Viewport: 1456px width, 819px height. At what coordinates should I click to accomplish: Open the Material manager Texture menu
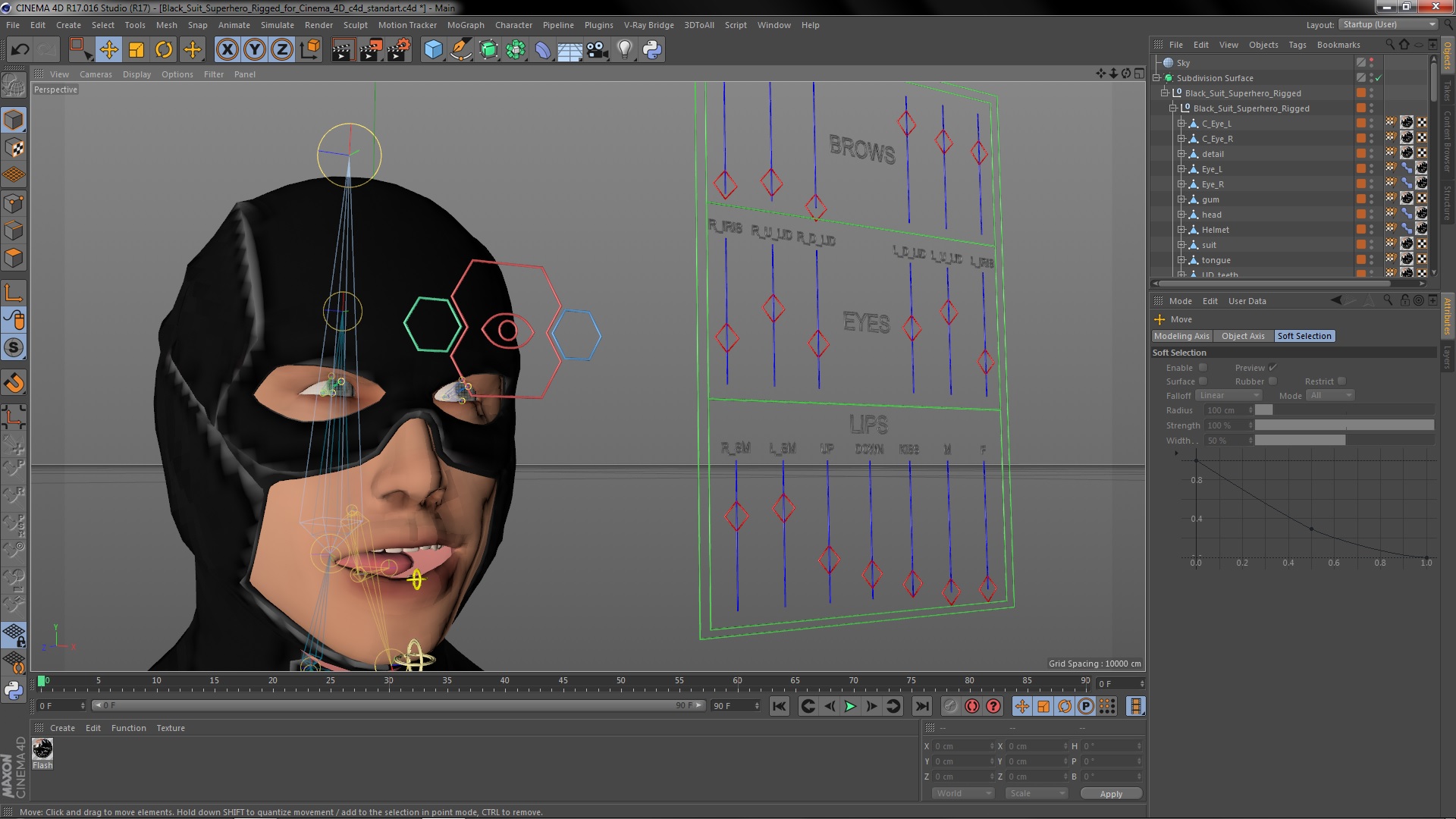tap(171, 728)
